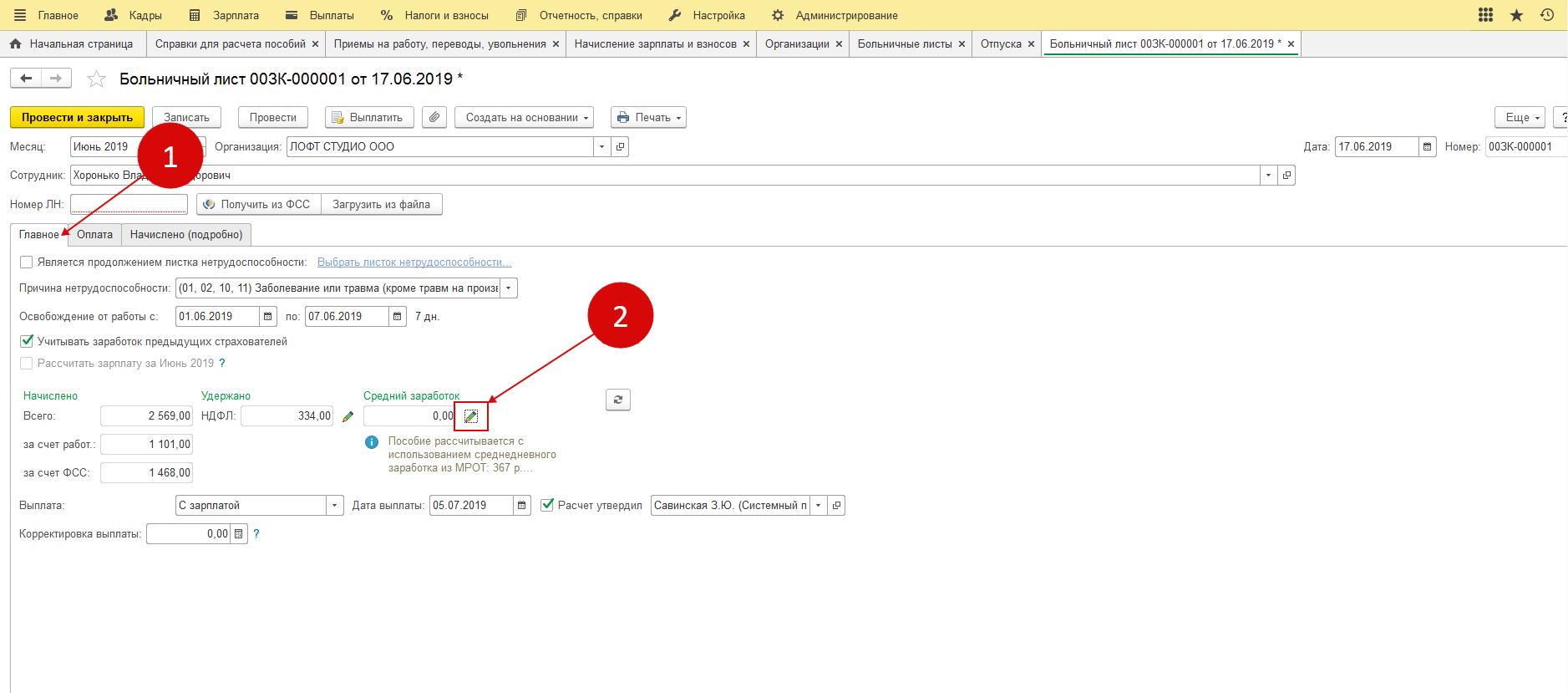This screenshot has width=1568, height=693.
Task: Open the main menu hamburger icon
Action: [20, 15]
